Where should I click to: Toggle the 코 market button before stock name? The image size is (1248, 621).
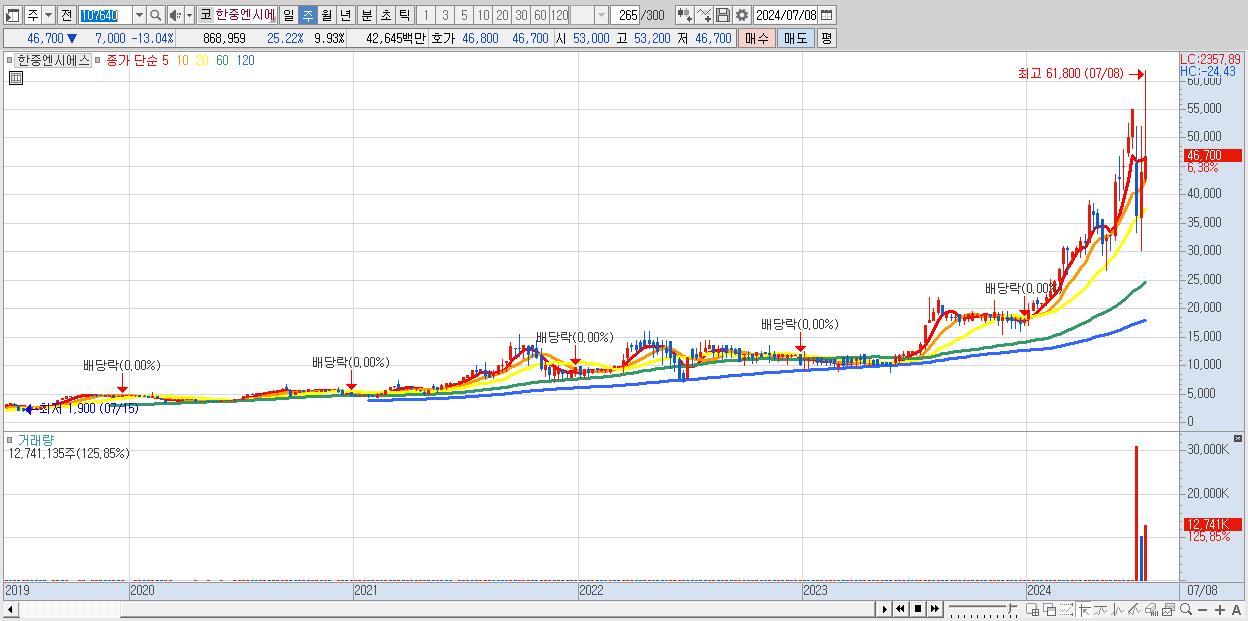(x=205, y=15)
